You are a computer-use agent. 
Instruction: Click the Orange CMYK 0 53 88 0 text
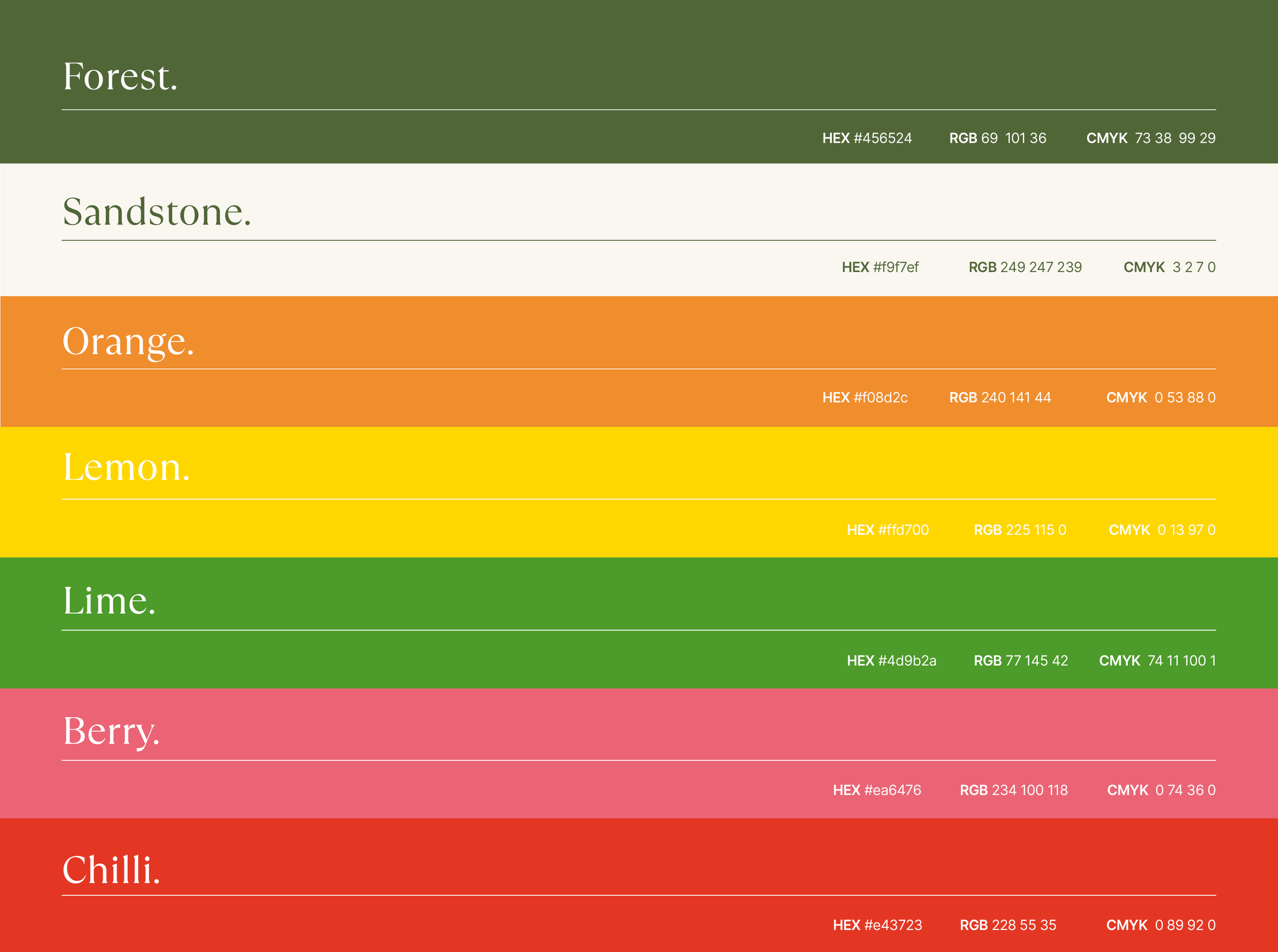click(x=1160, y=398)
